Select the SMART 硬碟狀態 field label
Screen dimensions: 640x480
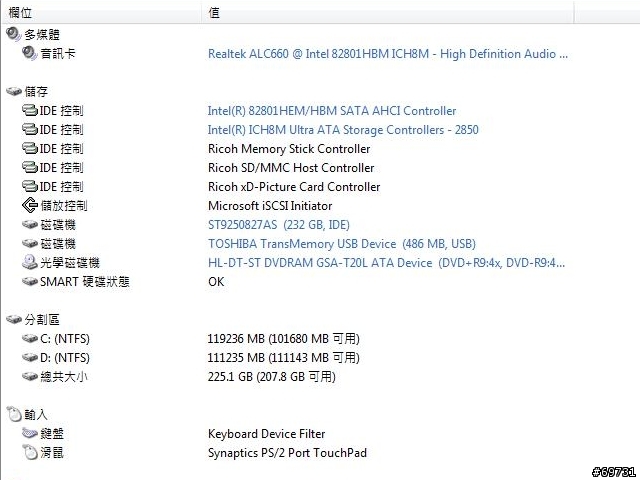click(84, 282)
